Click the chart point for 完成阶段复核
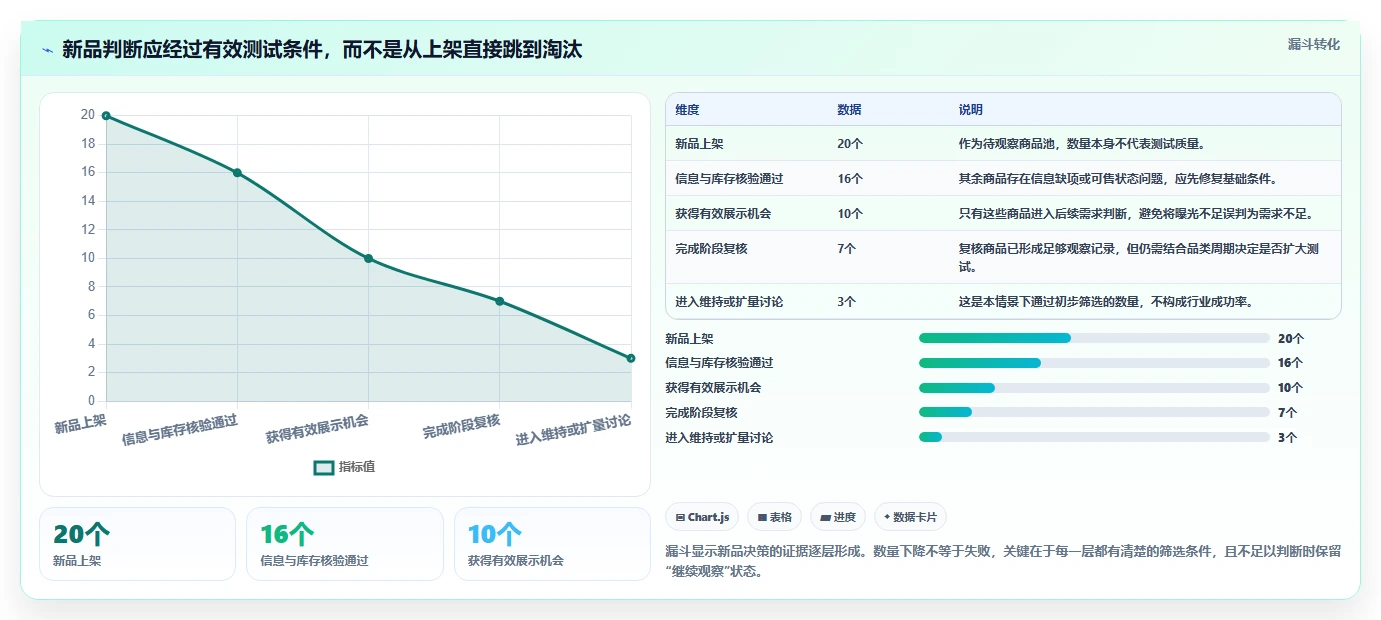This screenshot has height=620, width=1381. 499,301
